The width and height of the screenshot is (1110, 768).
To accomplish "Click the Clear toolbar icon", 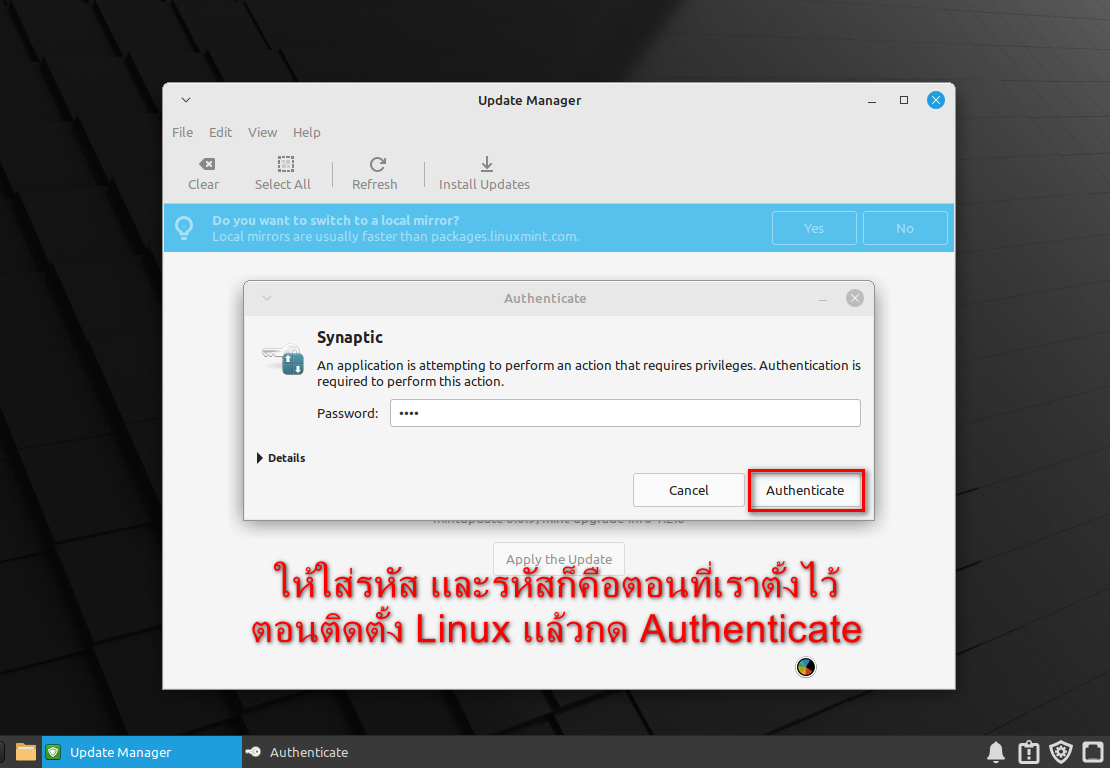I will (x=205, y=164).
